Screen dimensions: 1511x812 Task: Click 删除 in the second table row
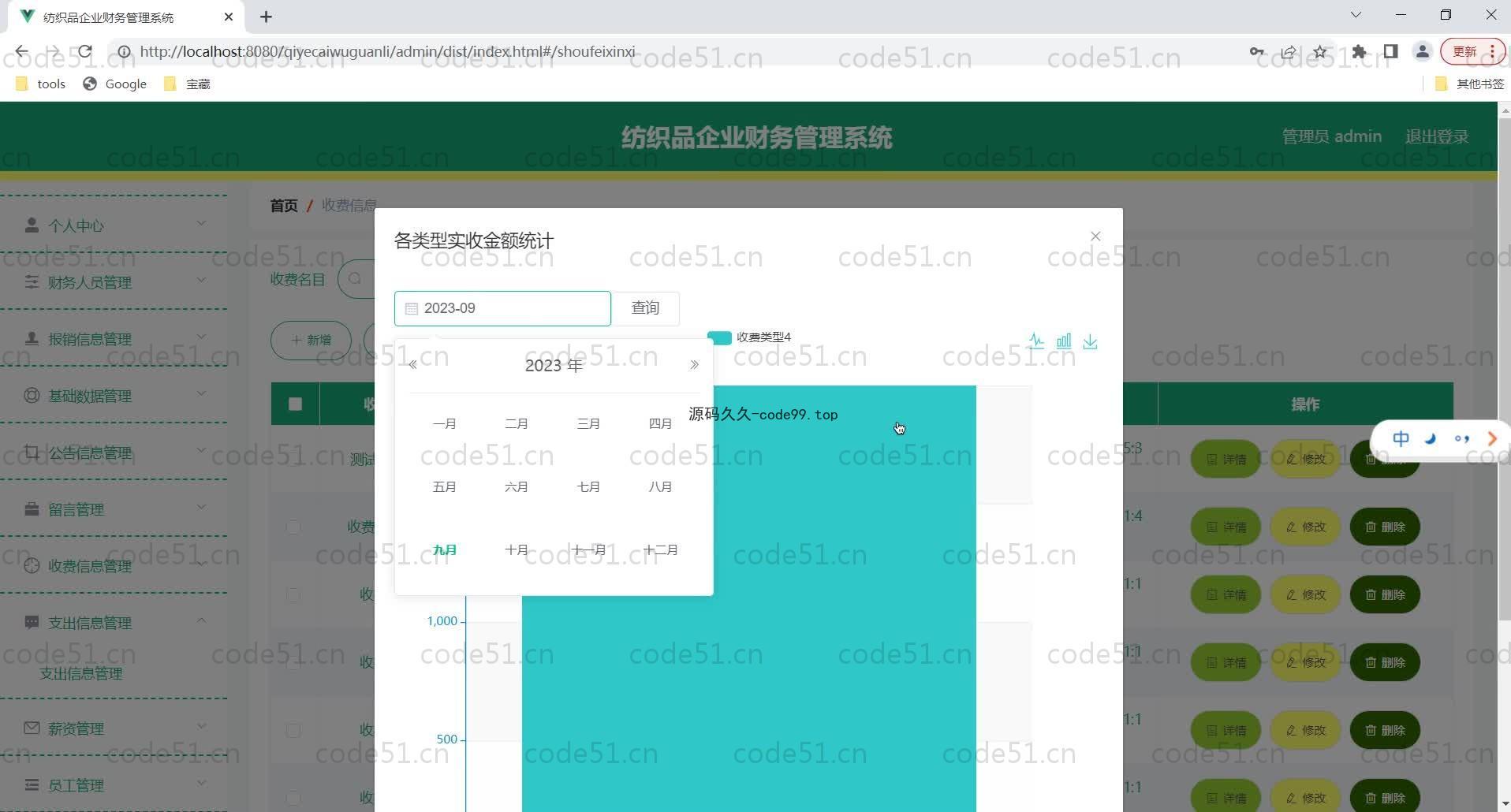click(x=1385, y=527)
